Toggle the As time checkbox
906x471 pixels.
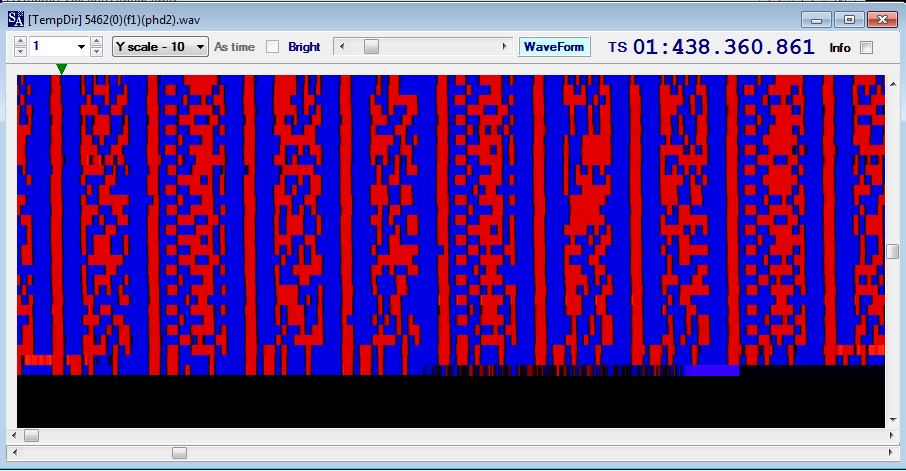272,47
